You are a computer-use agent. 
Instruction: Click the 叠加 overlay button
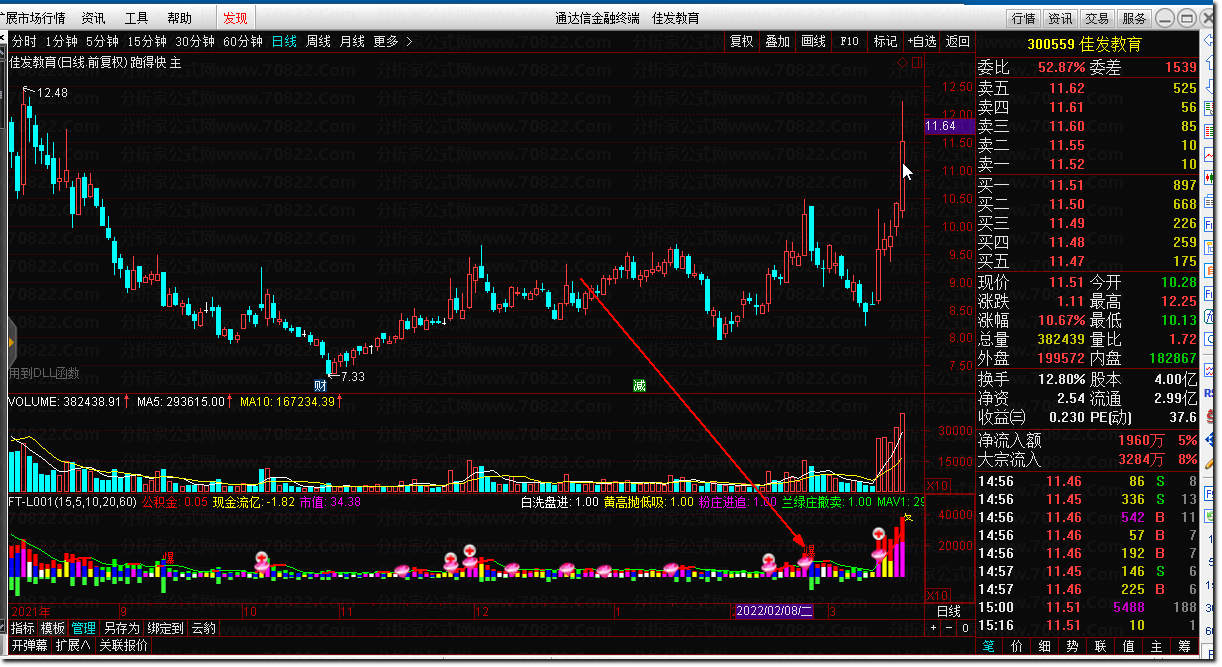pos(777,41)
